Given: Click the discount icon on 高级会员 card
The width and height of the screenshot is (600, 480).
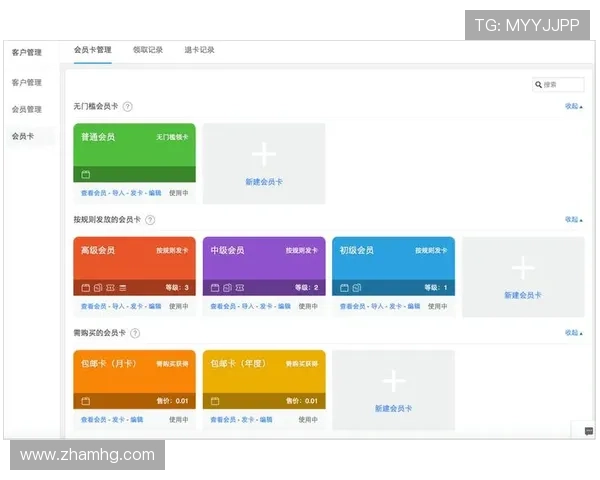Looking at the screenshot, I should [98, 288].
